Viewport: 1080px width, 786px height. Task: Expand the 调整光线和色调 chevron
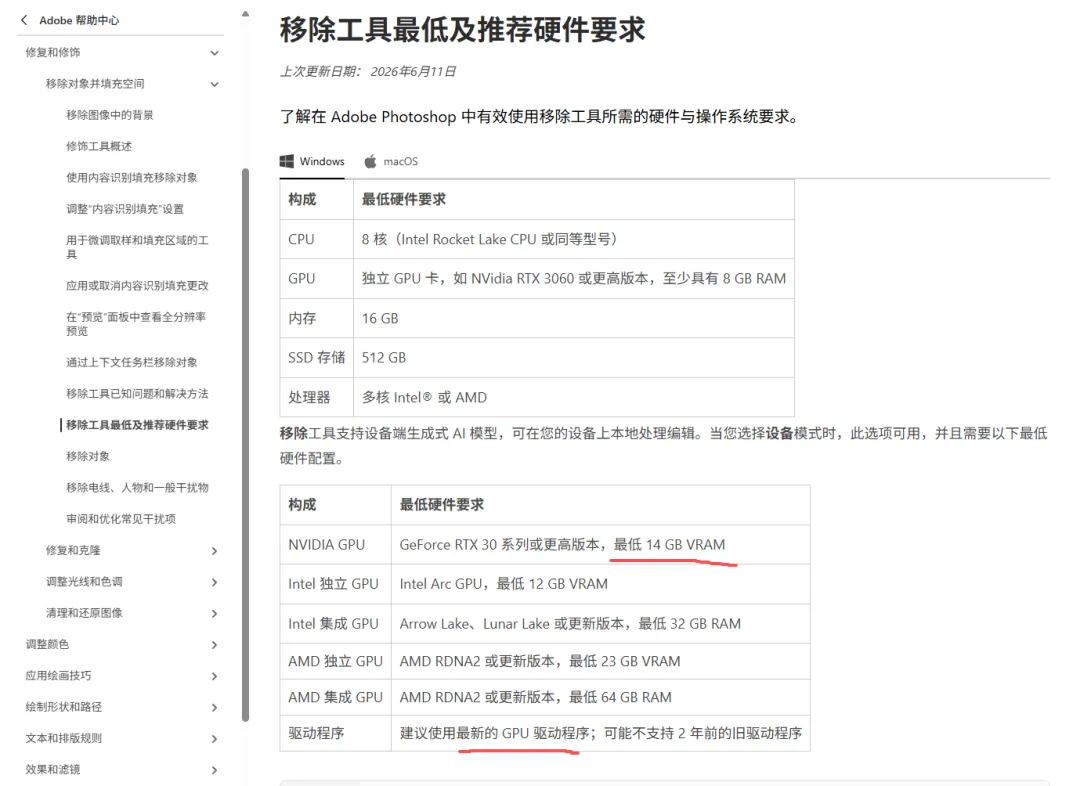pos(214,582)
